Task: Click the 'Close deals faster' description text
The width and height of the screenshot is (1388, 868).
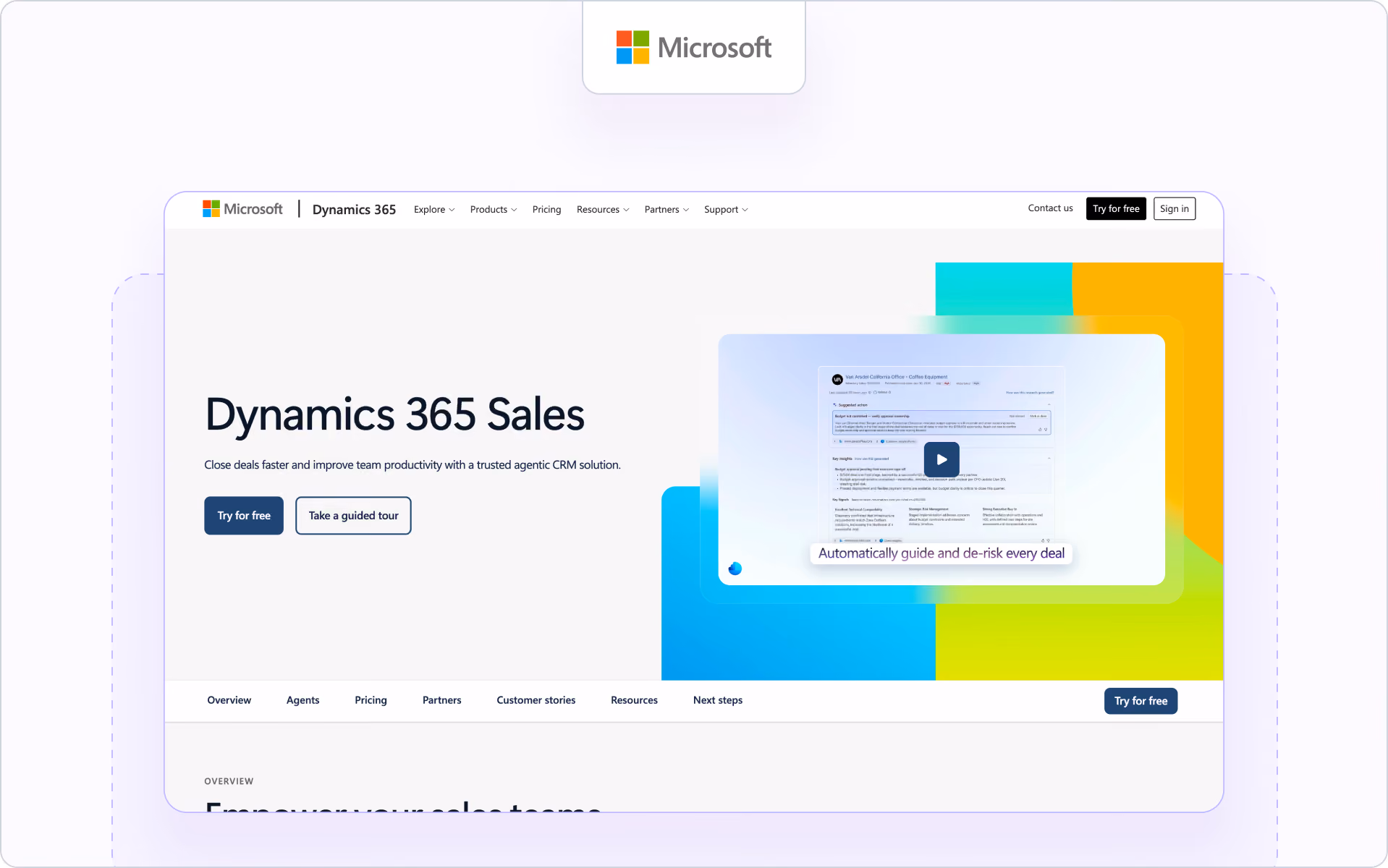Action: 412,465
